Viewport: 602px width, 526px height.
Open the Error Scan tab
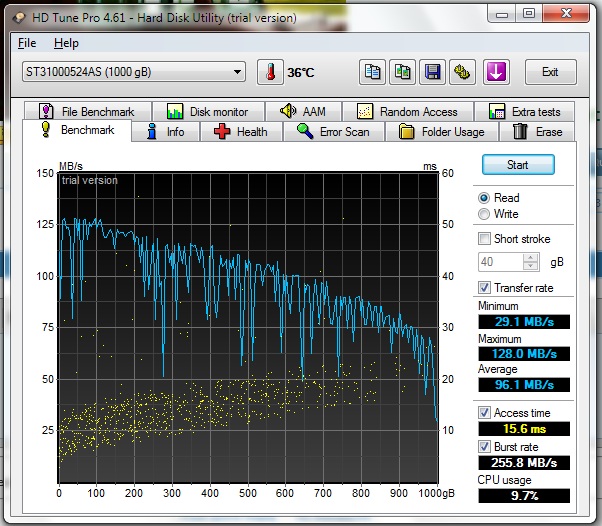[334, 132]
